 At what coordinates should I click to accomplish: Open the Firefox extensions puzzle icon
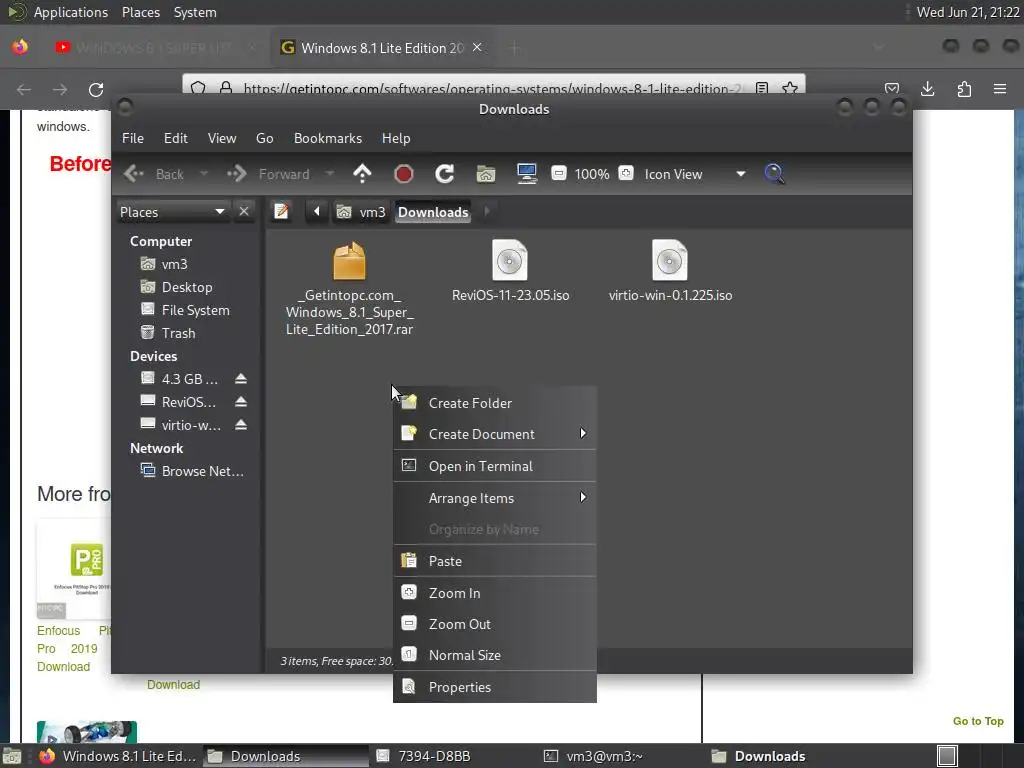coord(964,89)
